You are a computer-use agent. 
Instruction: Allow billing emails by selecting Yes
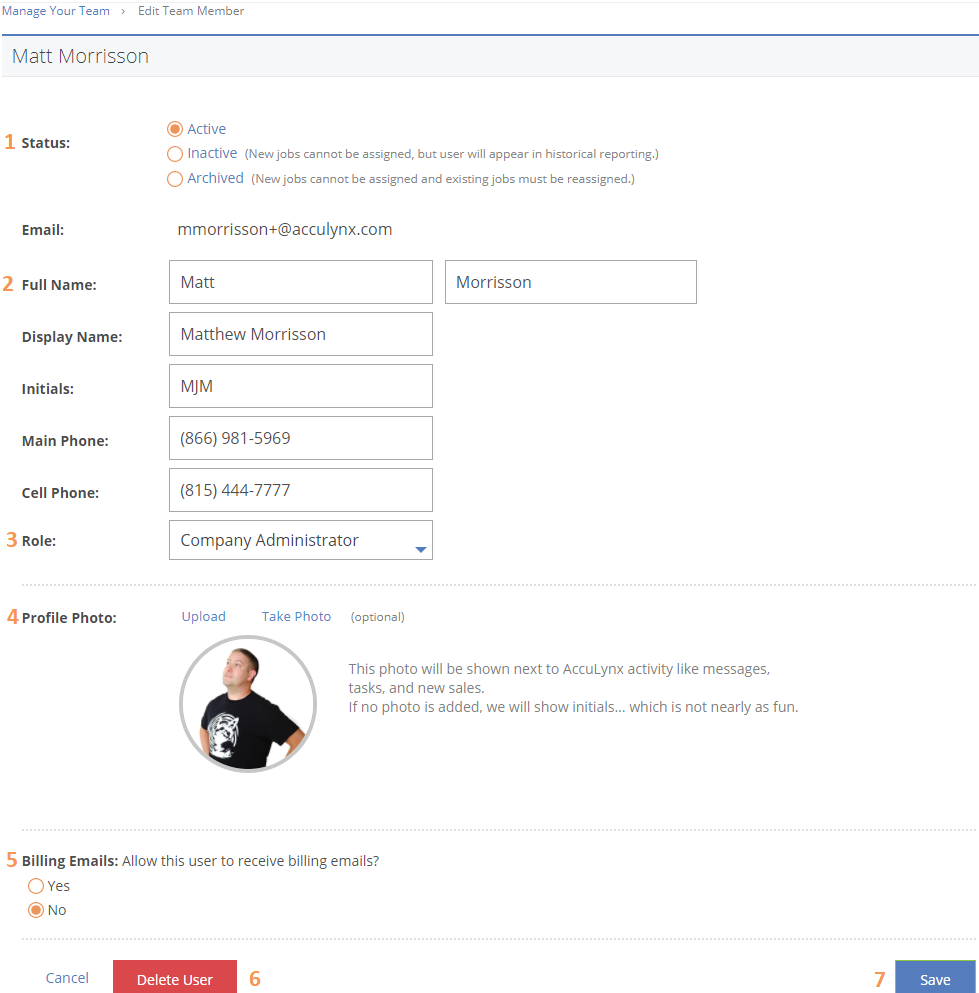36,886
